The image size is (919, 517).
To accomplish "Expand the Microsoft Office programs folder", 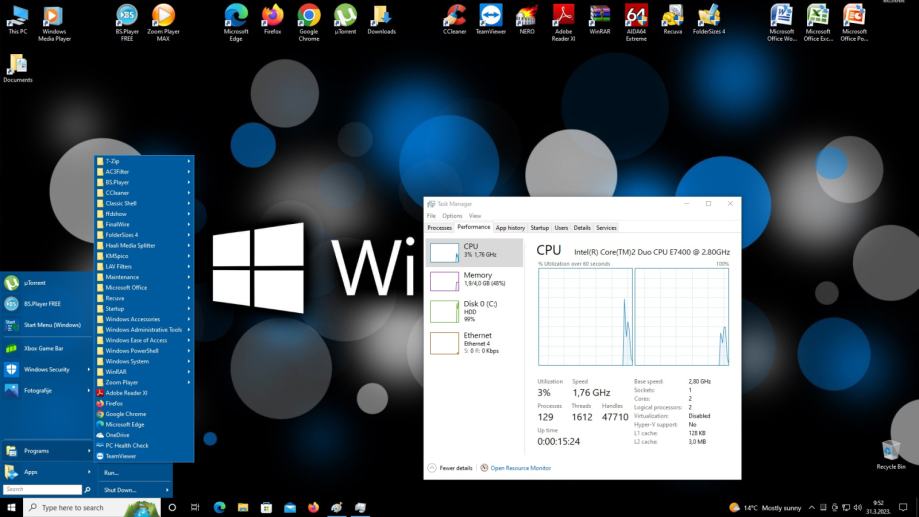I will pos(126,287).
